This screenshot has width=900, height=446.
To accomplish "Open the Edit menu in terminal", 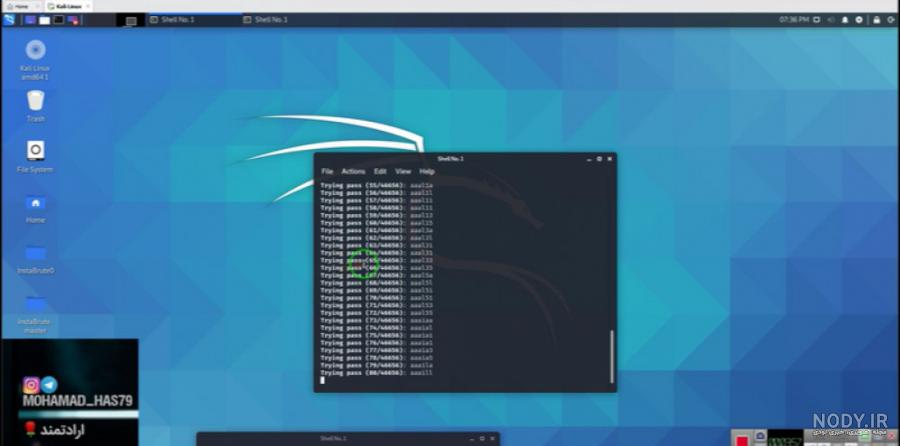I will pyautogui.click(x=380, y=172).
